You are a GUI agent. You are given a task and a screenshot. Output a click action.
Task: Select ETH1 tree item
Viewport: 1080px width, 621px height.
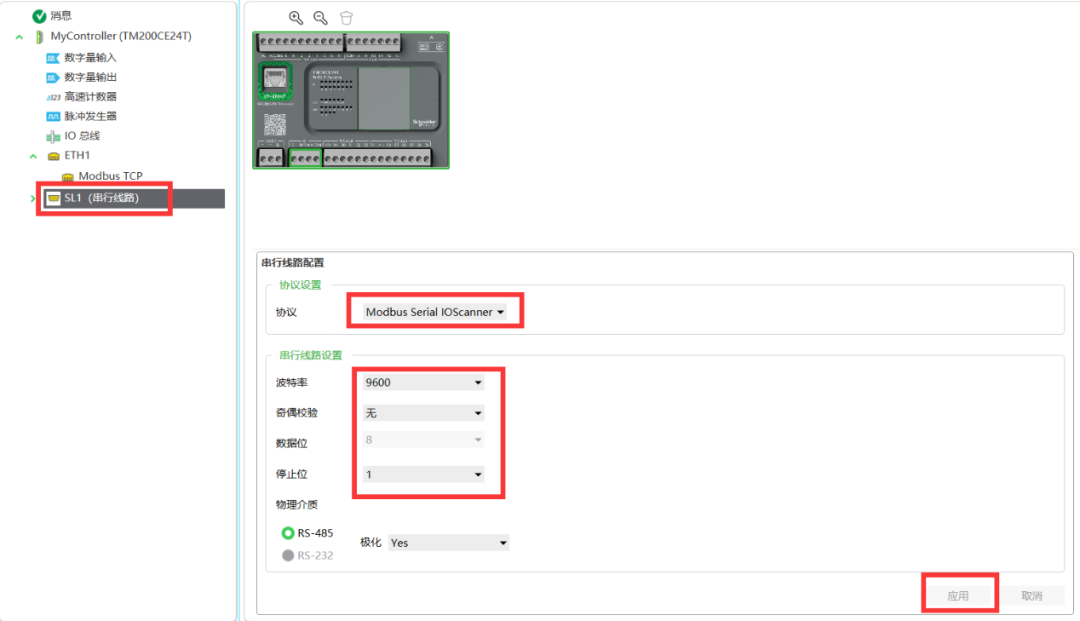pos(77,156)
